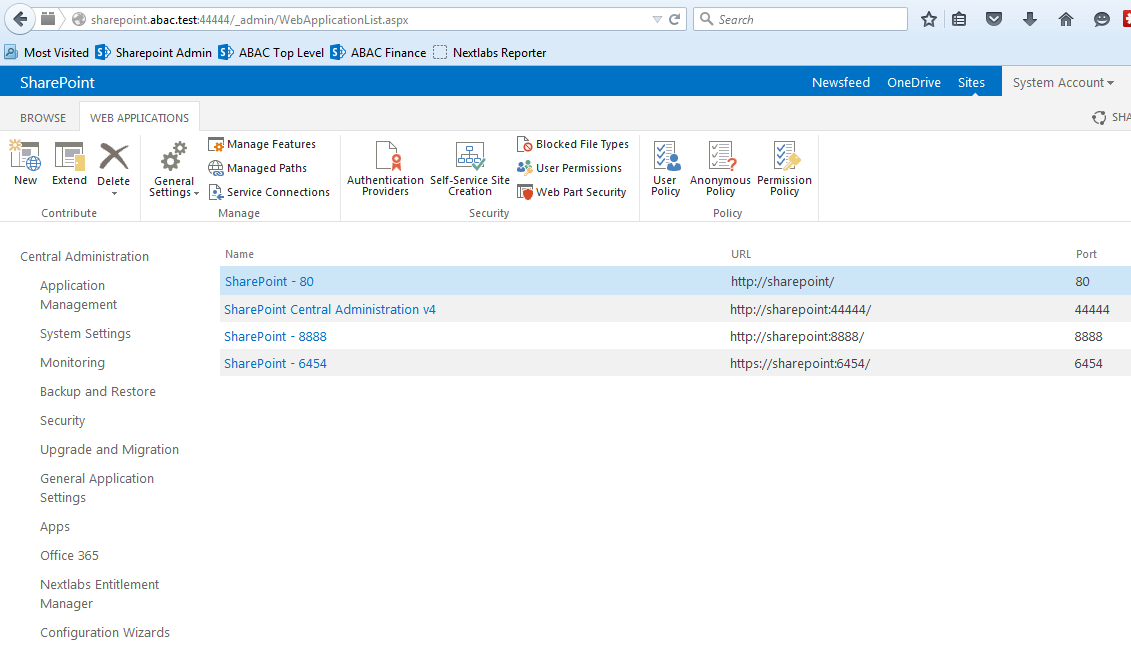This screenshot has height=669, width=1131.
Task: Open the browser downloads arrow icon
Action: click(x=1030, y=19)
